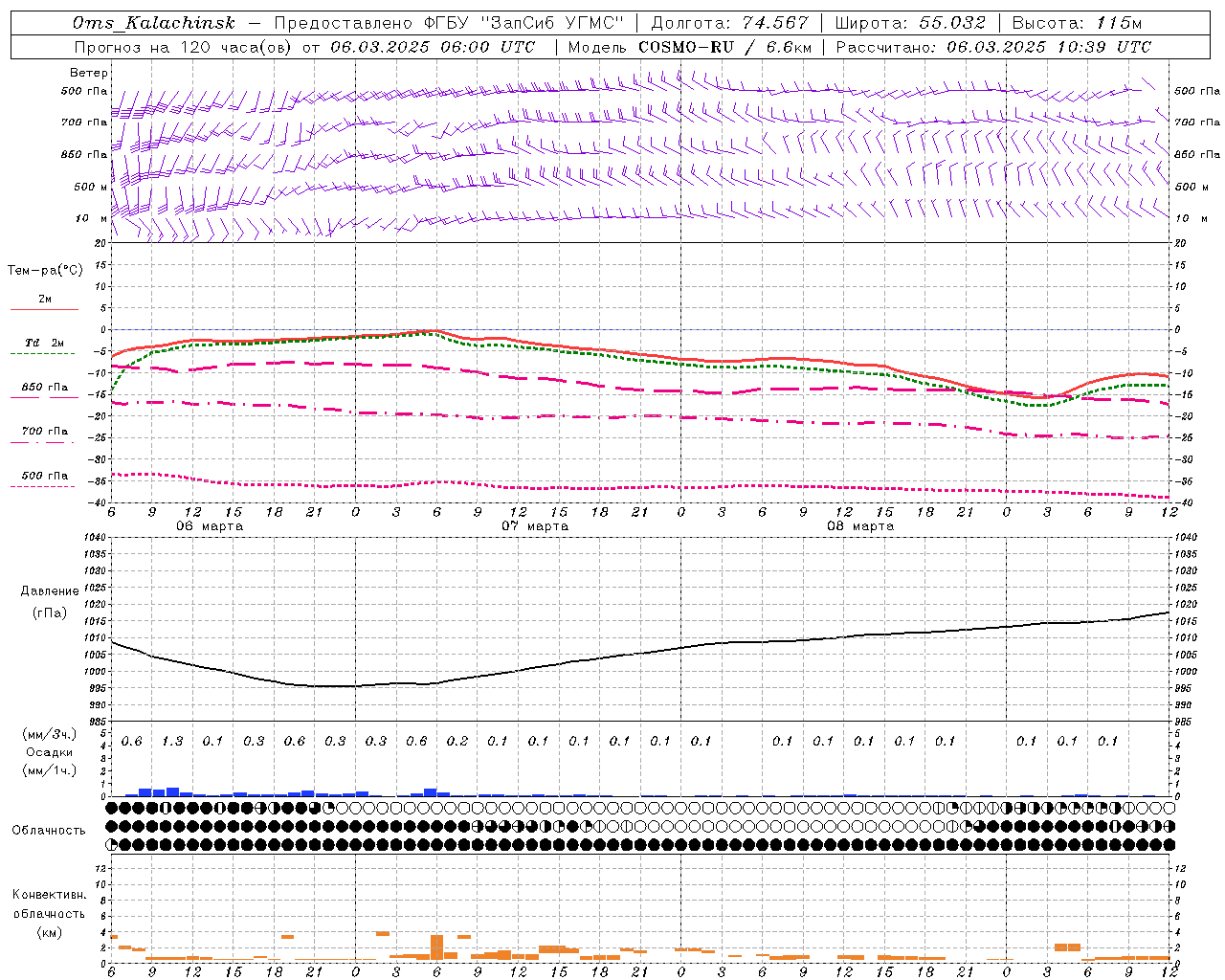Screen dimensions: 1225x980
Task: Click the 2м temperature legend entry
Action: tap(45, 300)
